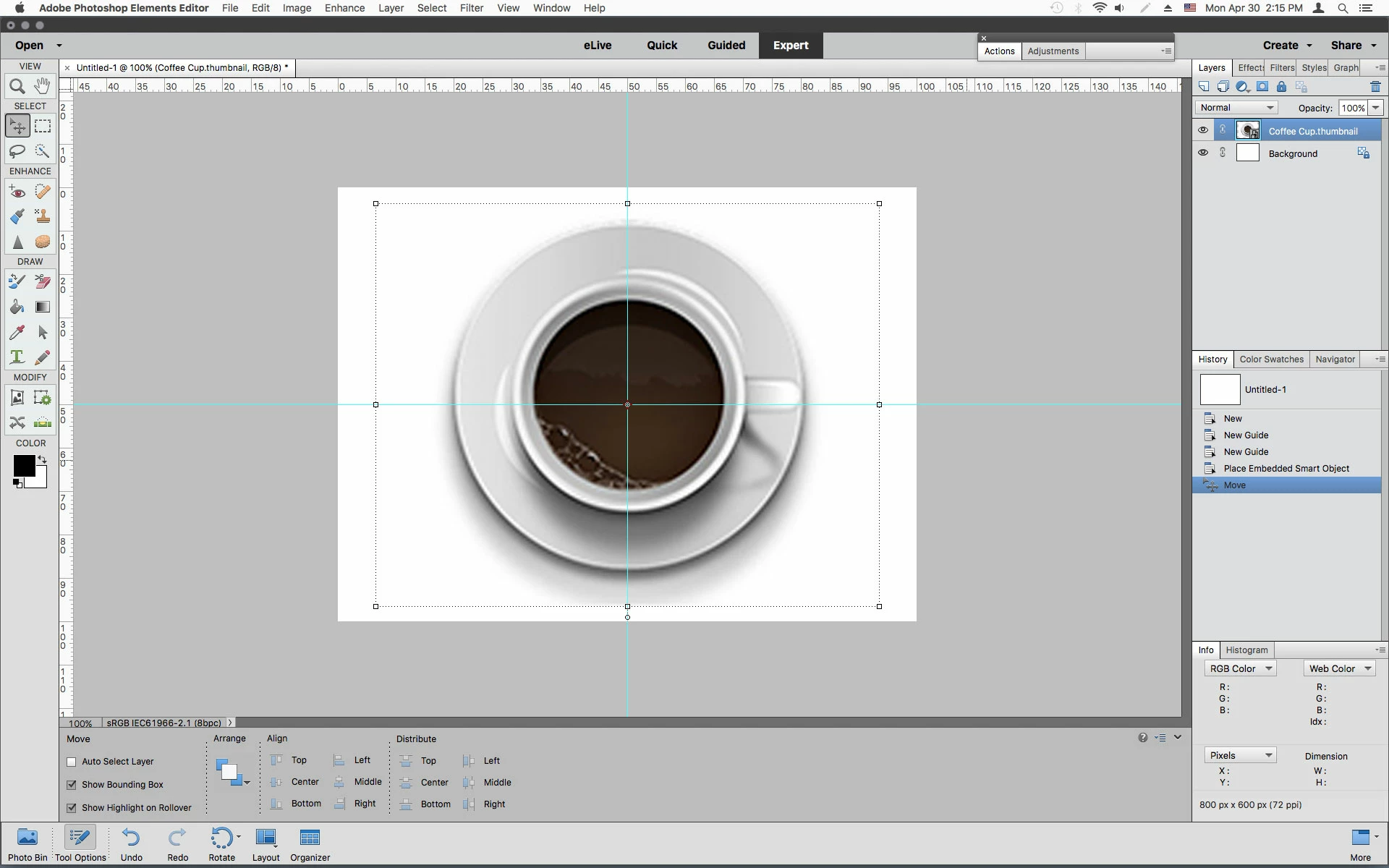Select the Hand tool

[x=42, y=86]
